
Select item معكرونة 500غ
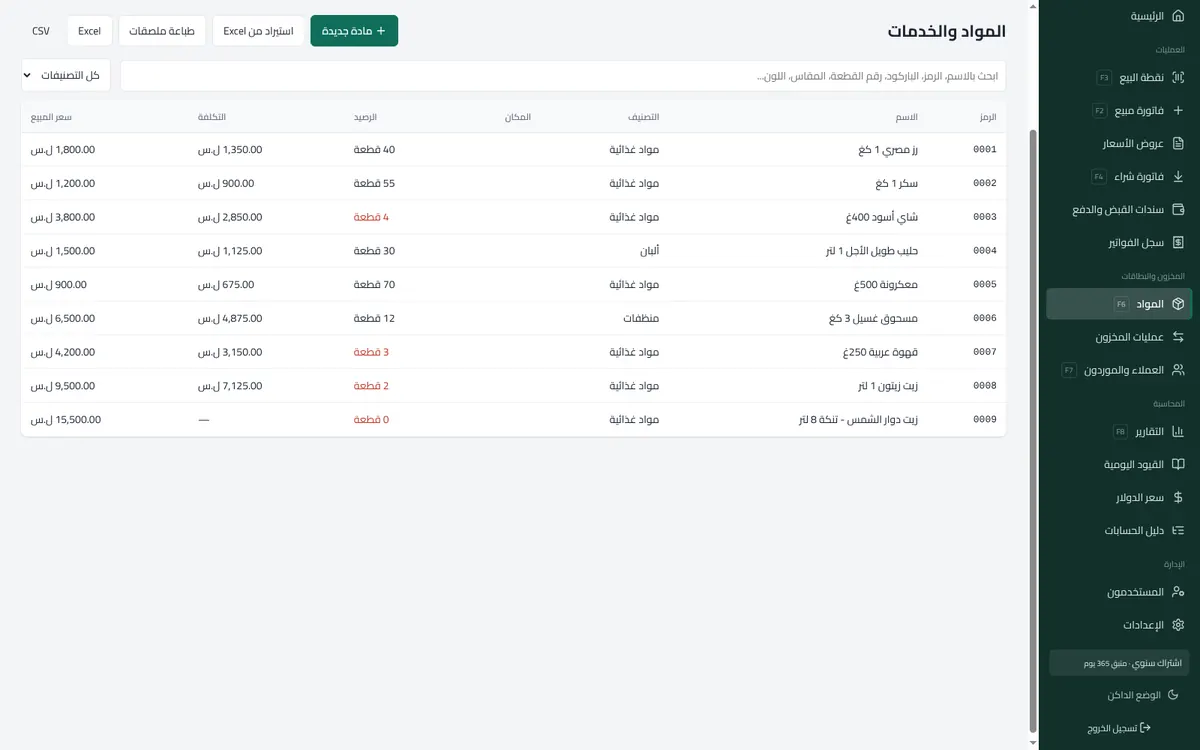coord(513,285)
